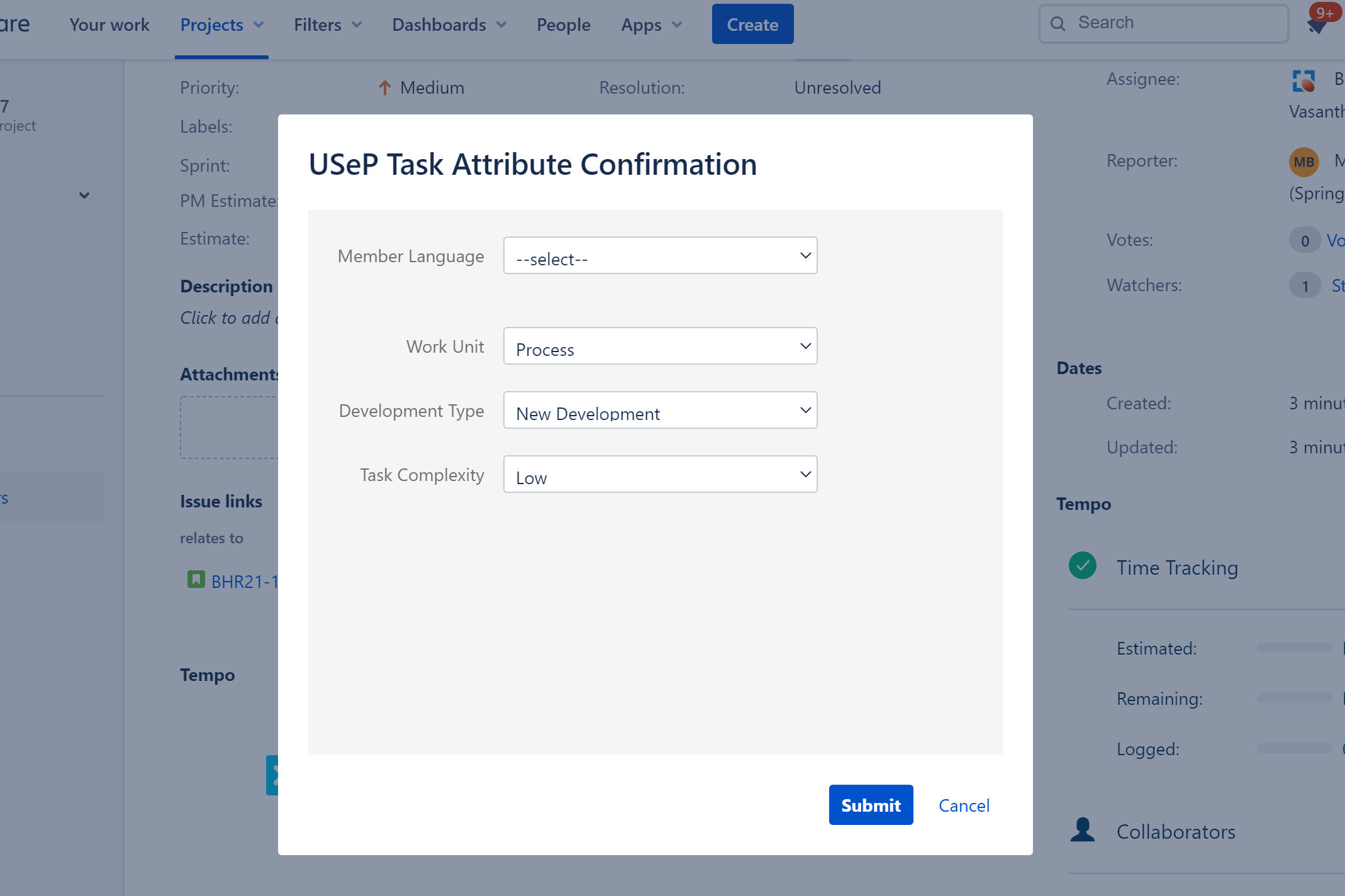Open the Projects menu
Image resolution: width=1345 pixels, height=896 pixels.
[x=221, y=25]
